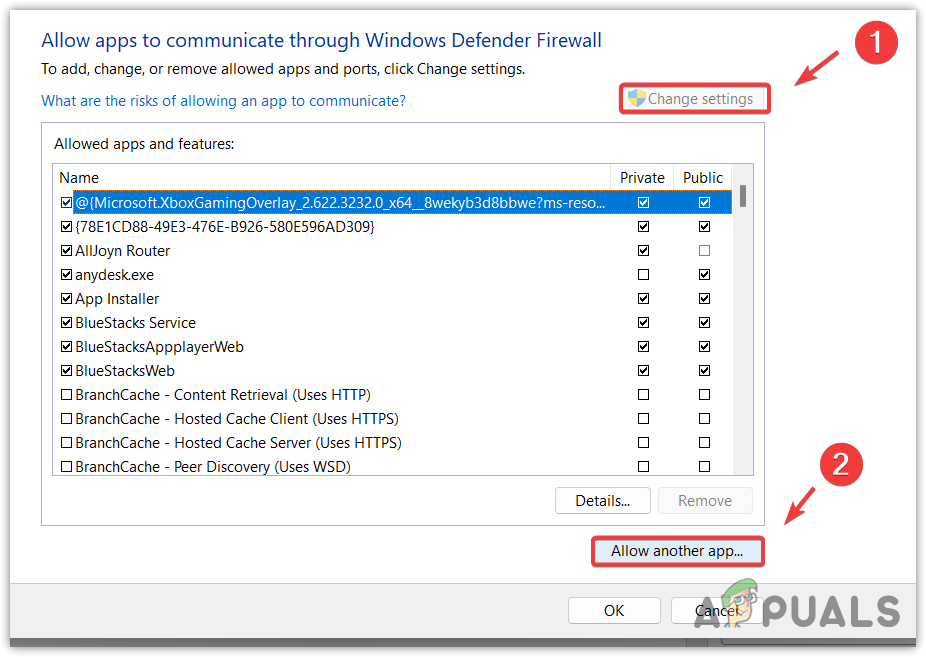Viewport: 926px width, 657px height.
Task: Uncheck anydesk.exe in the allowed apps list
Action: 66,274
